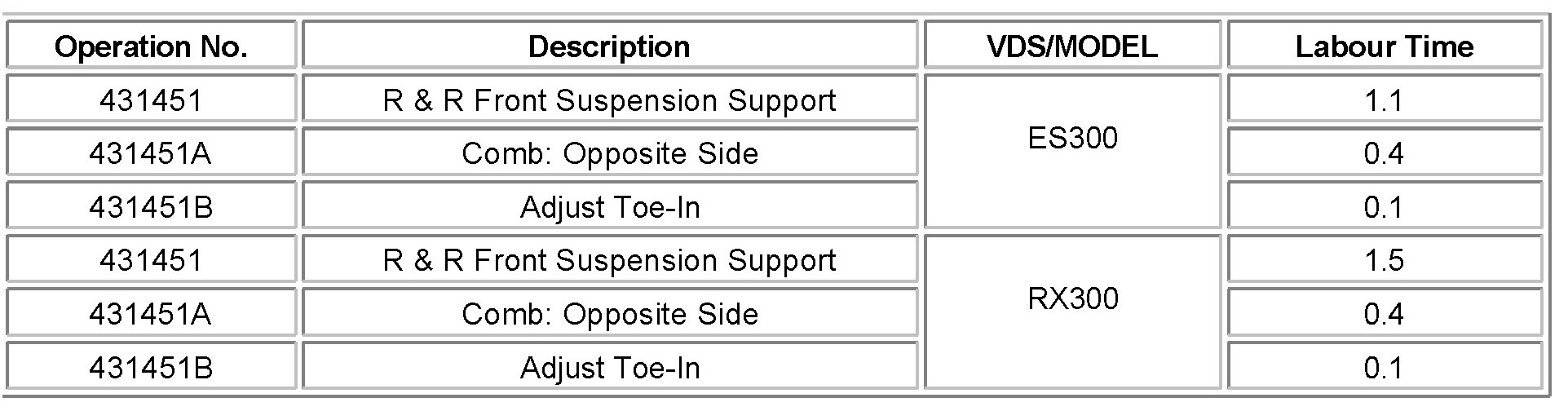Click the 0.4 labour time for ES300
Screen dimensions: 1568x411
[1384, 153]
